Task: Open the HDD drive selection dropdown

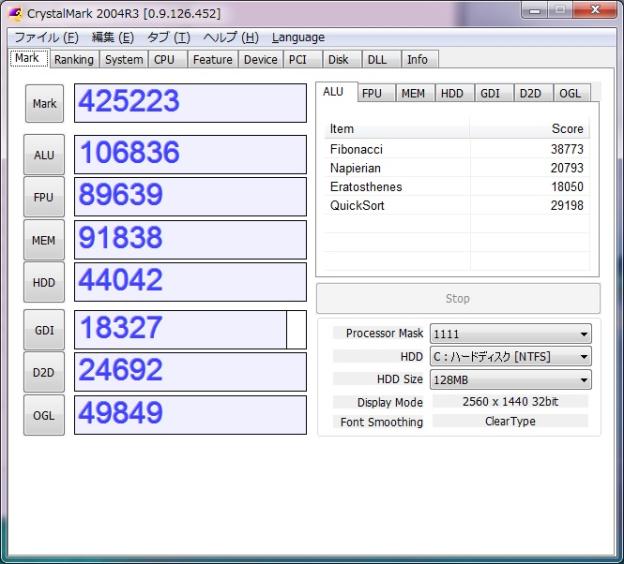Action: click(x=510, y=357)
